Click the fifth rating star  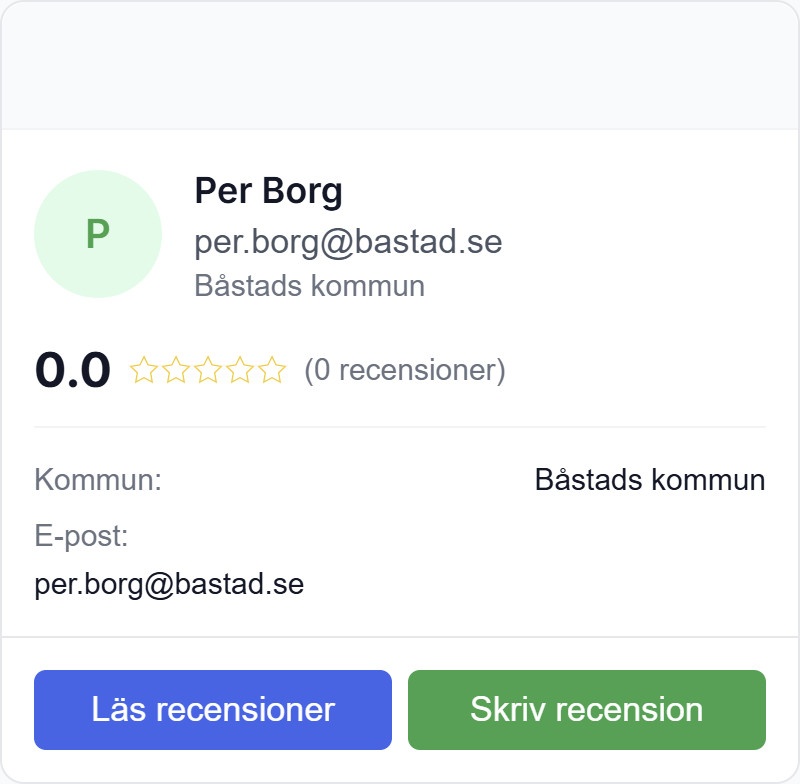click(272, 371)
